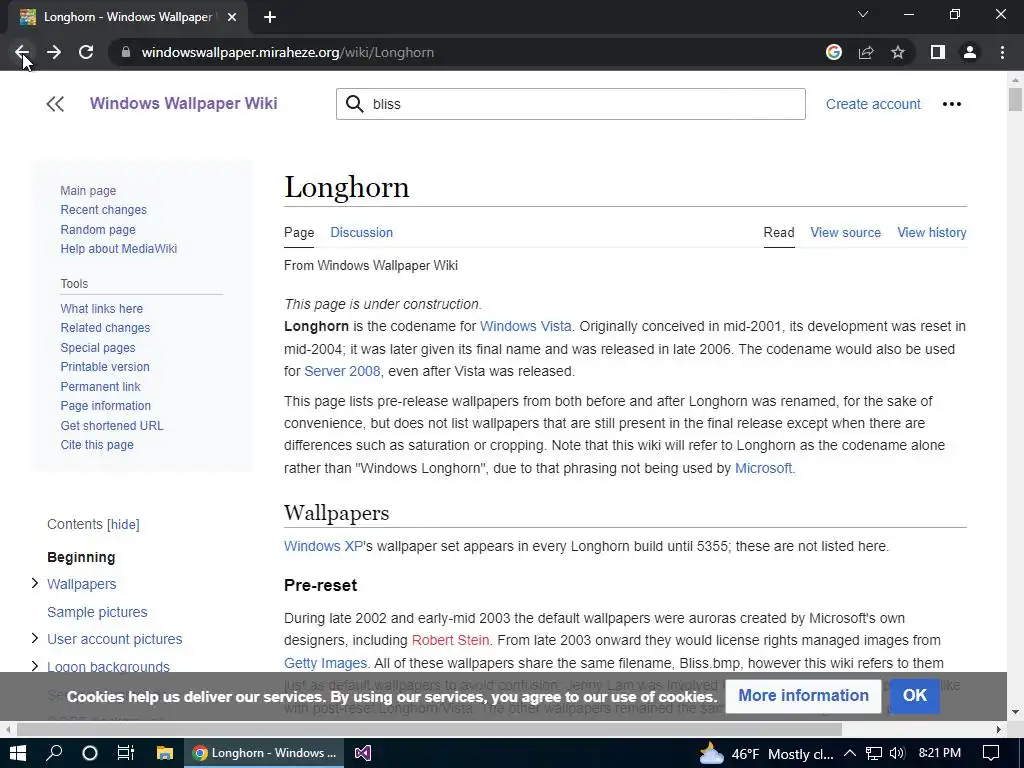This screenshot has width=1024, height=768.
Task: Open Task View on taskbar
Action: pyautogui.click(x=125, y=753)
